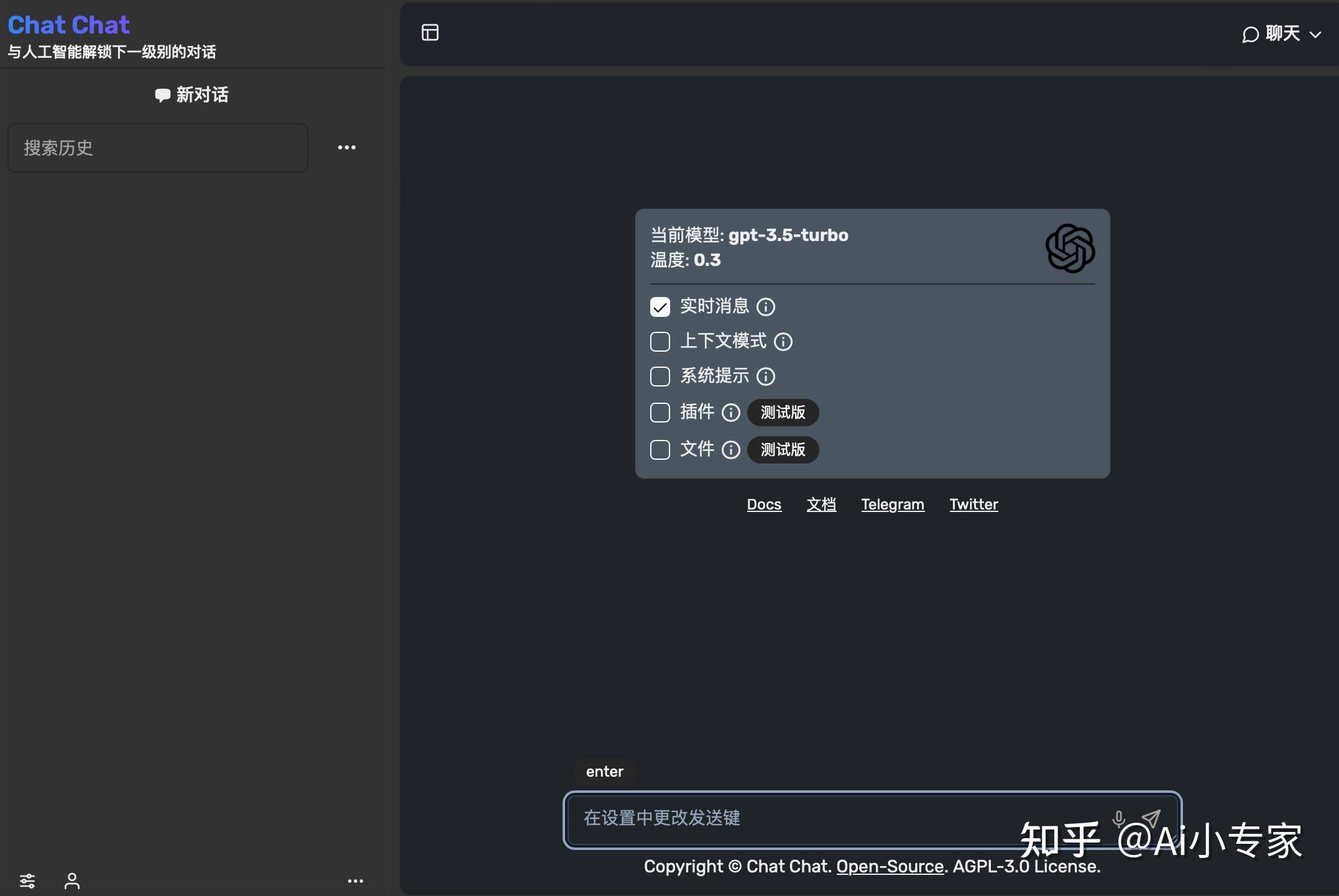Viewport: 1339px width, 896px height.
Task: Show info for 实时消息 option
Action: 766,306
